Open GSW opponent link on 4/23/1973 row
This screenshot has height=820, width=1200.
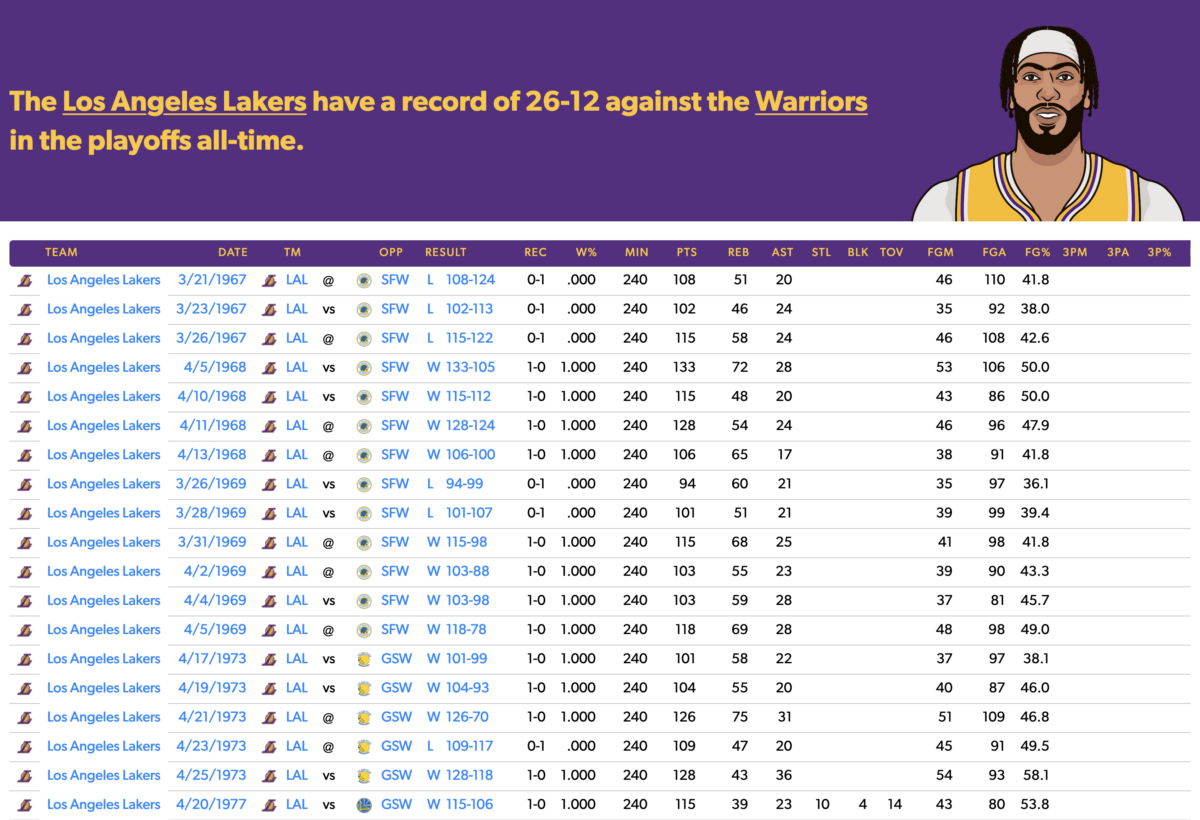(x=397, y=746)
